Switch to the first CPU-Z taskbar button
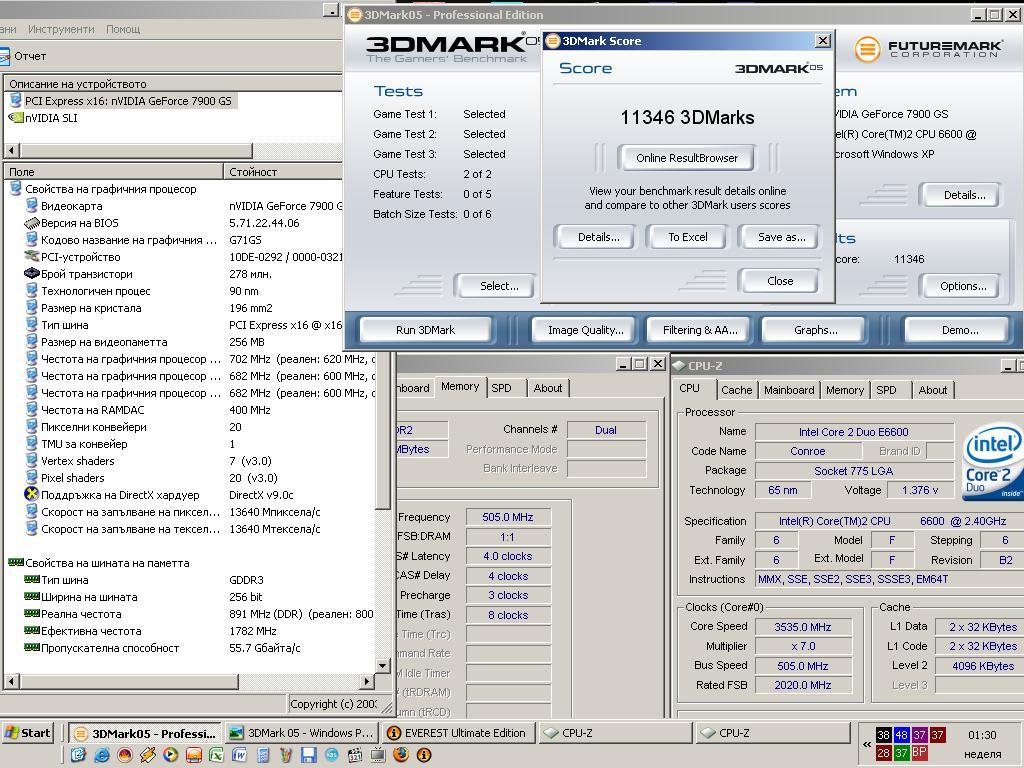 click(x=615, y=733)
